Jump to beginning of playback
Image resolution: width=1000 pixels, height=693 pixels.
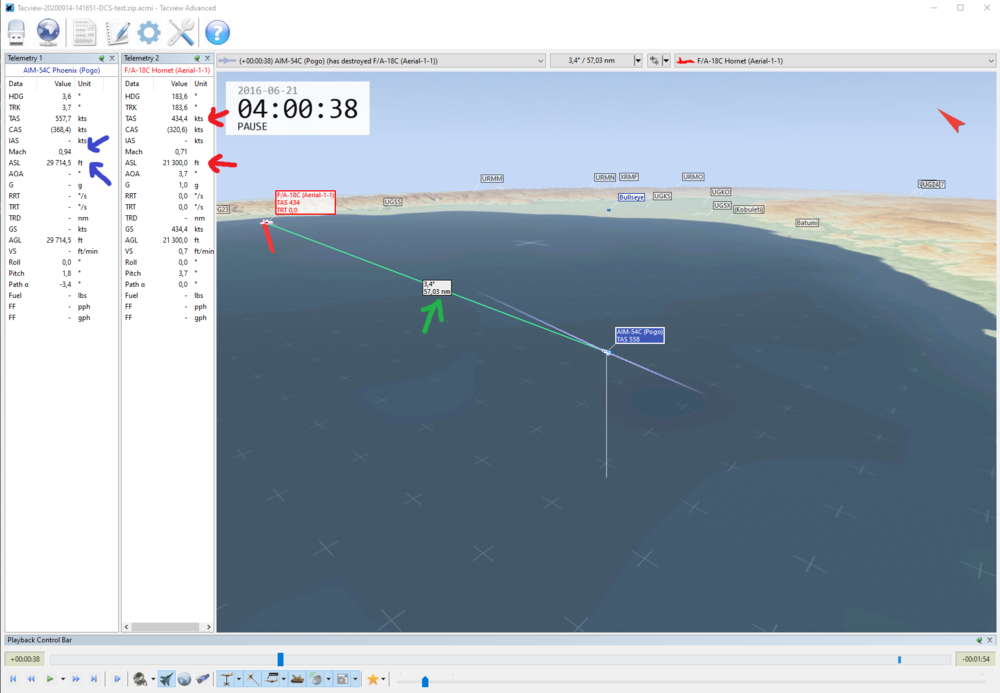point(13,679)
